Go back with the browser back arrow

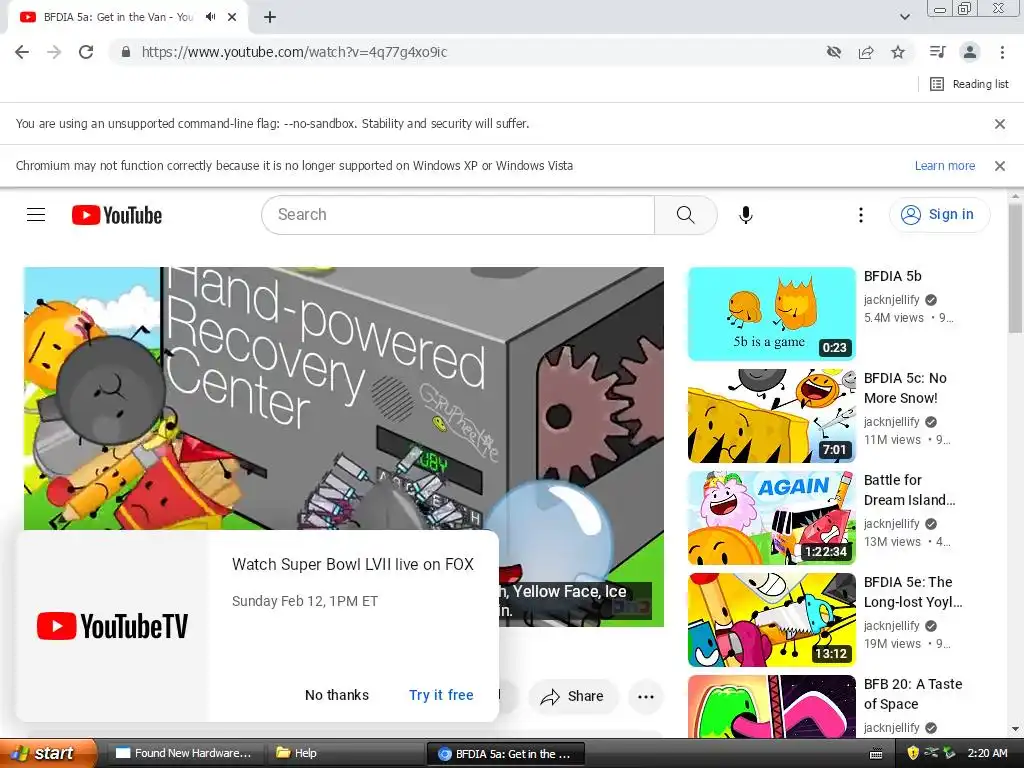click(x=22, y=52)
